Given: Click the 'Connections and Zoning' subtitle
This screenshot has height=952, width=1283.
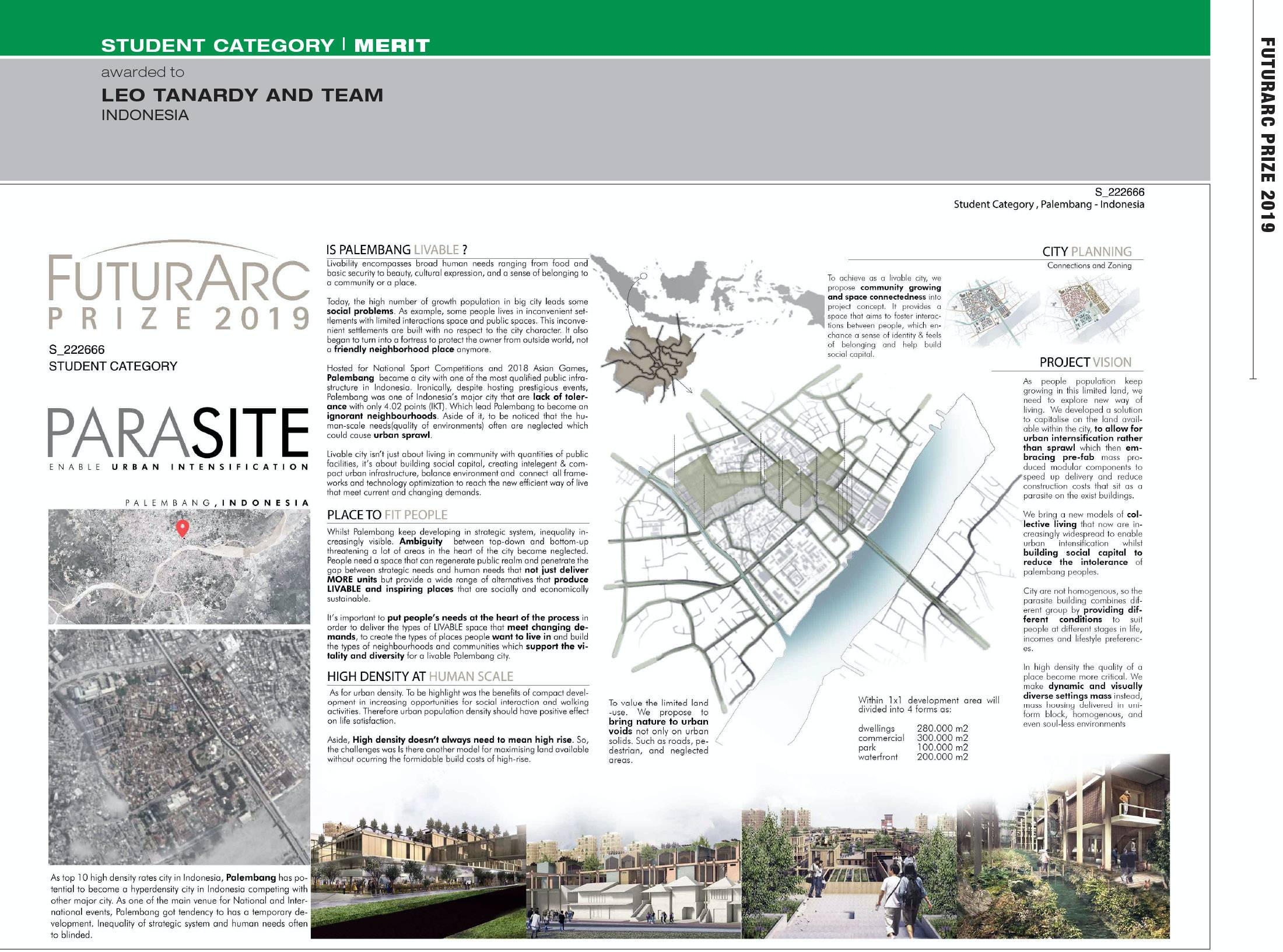Looking at the screenshot, I should click(1089, 265).
